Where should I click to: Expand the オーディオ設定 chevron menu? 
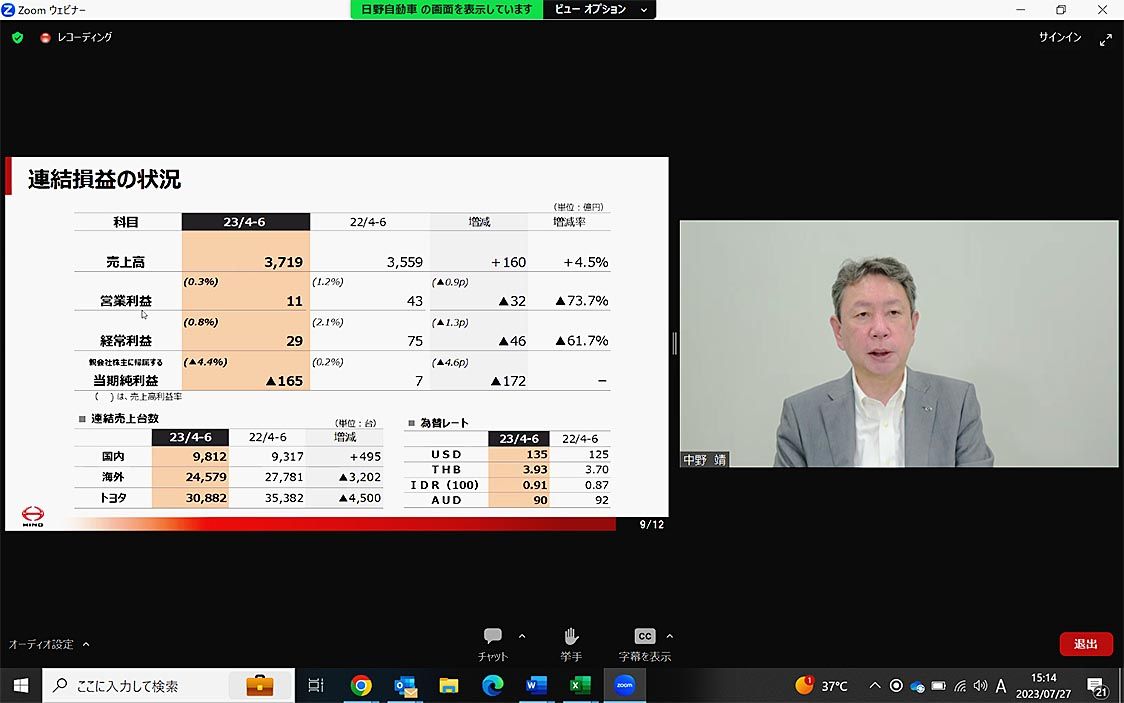(x=86, y=645)
